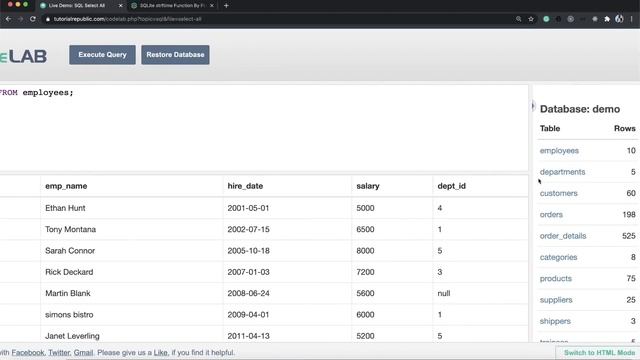
Task: Click the browser back arrow
Action: (8, 19)
